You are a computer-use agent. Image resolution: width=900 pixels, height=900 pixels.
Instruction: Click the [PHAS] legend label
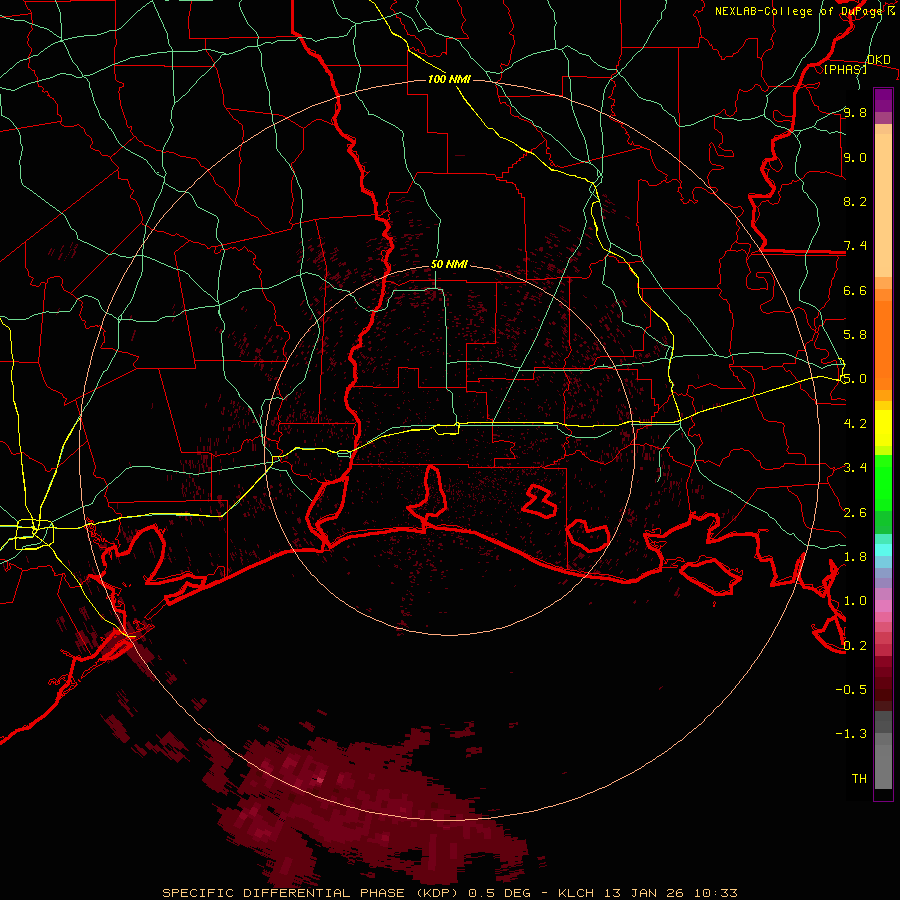845,69
